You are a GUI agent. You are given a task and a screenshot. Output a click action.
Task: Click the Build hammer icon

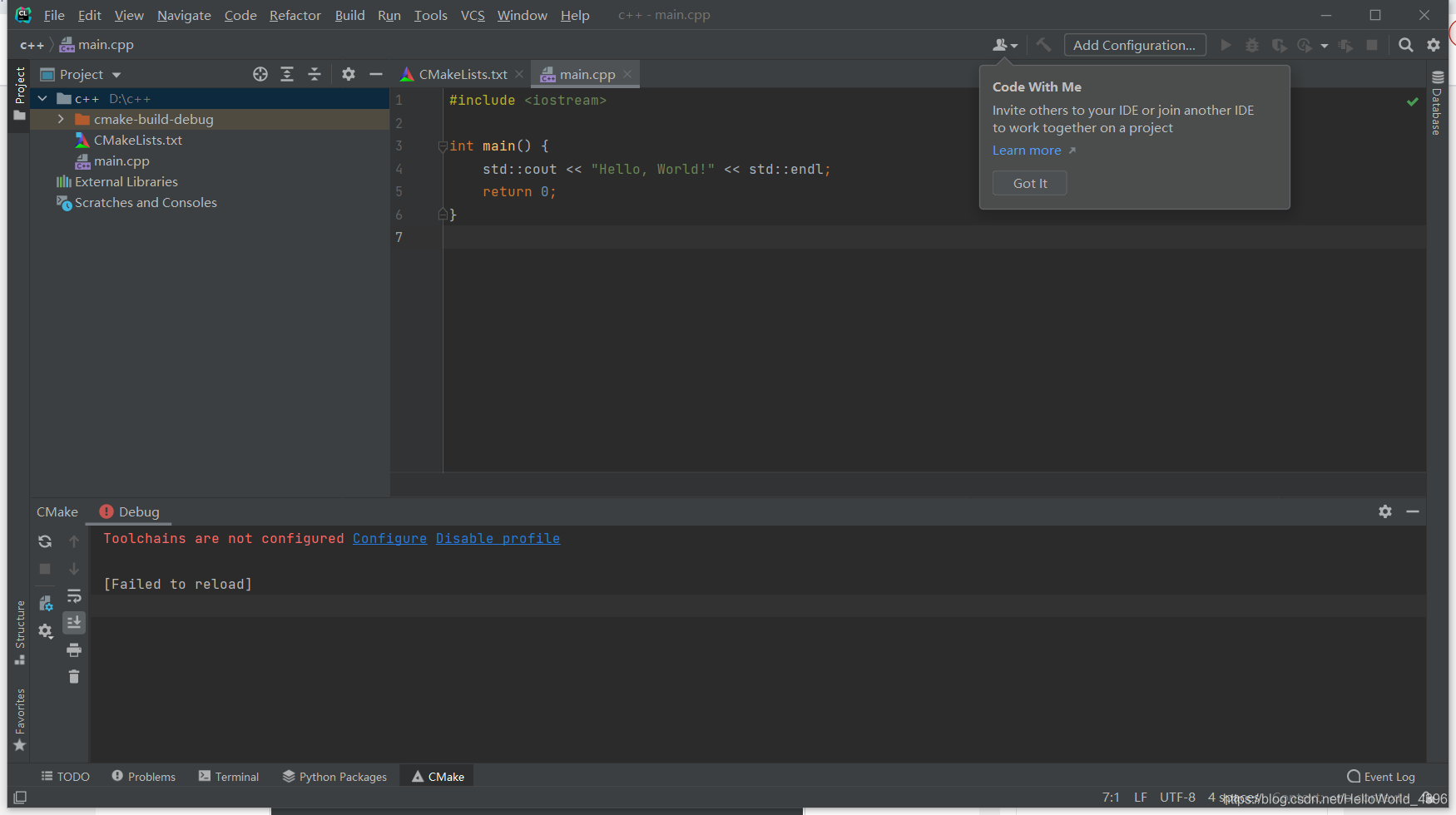1043,45
